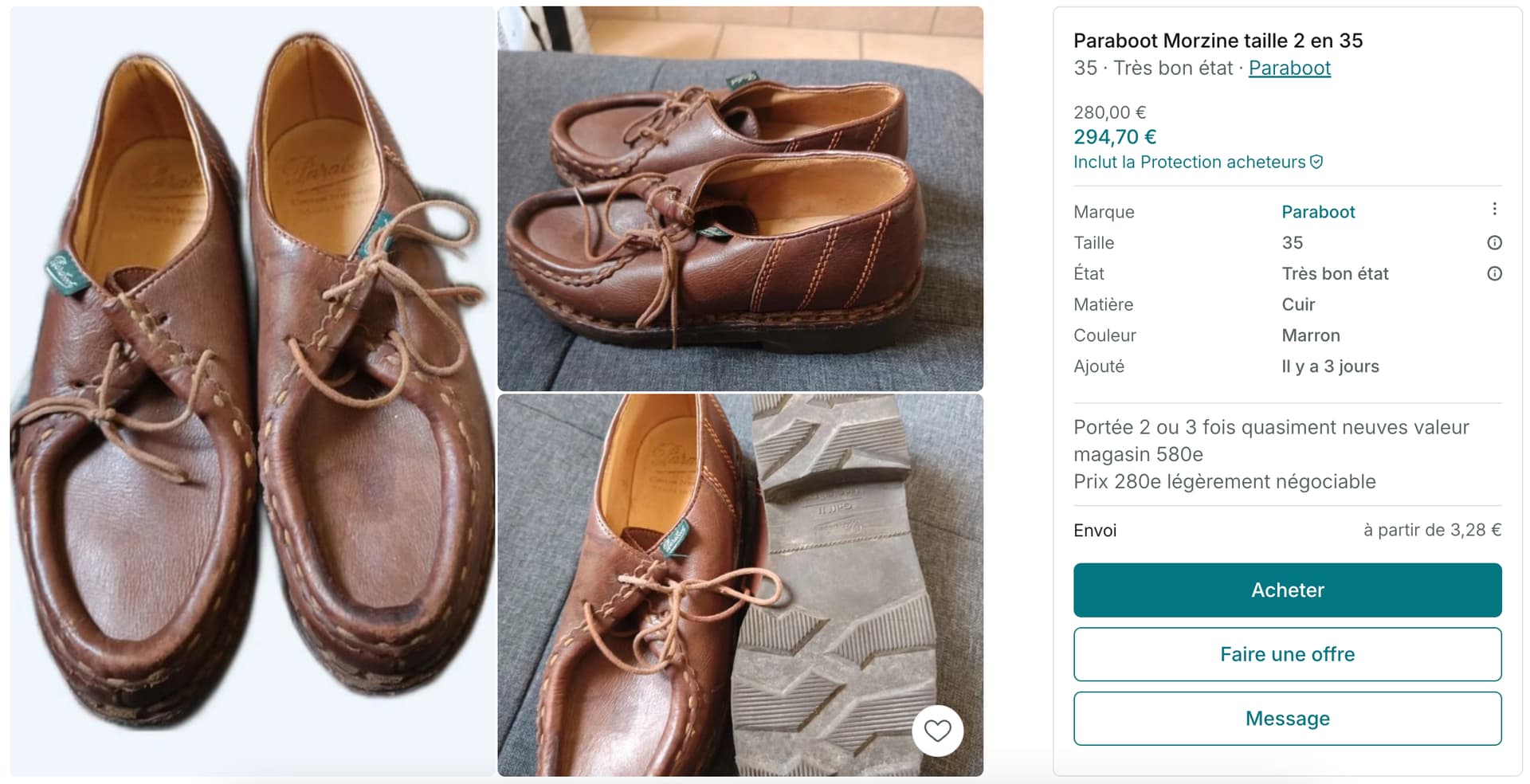Open the side-view shoes photo on sofa
Viewport: 1530px width, 784px height.
click(x=739, y=199)
